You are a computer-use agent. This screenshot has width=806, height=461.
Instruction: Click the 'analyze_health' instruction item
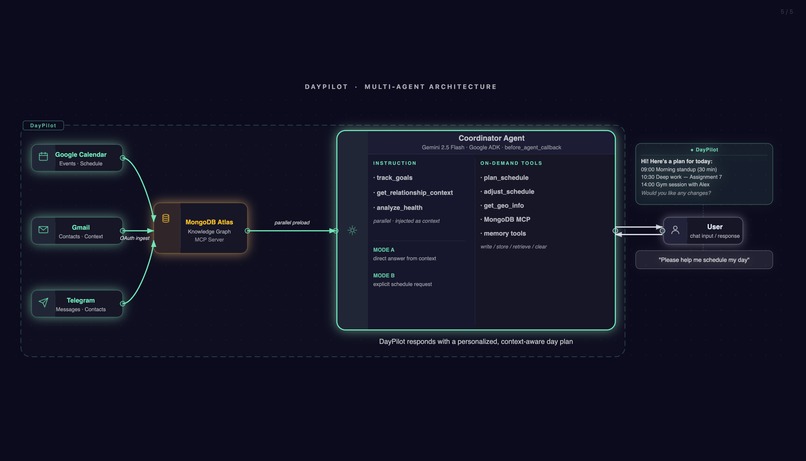coord(398,207)
